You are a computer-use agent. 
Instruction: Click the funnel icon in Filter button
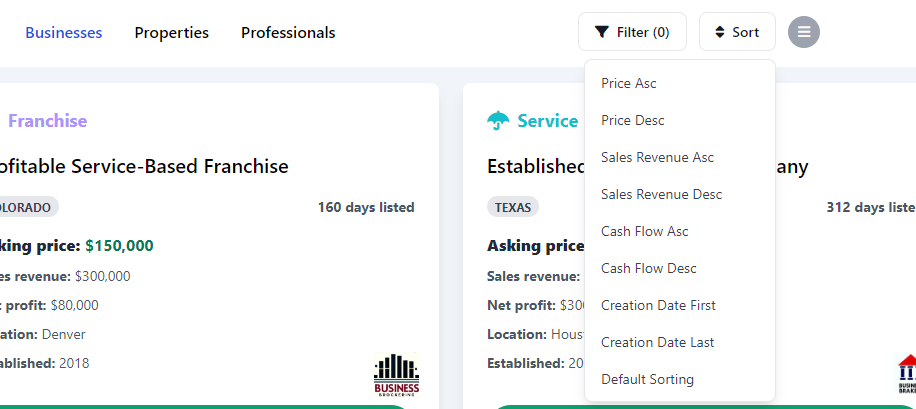pyautogui.click(x=601, y=32)
